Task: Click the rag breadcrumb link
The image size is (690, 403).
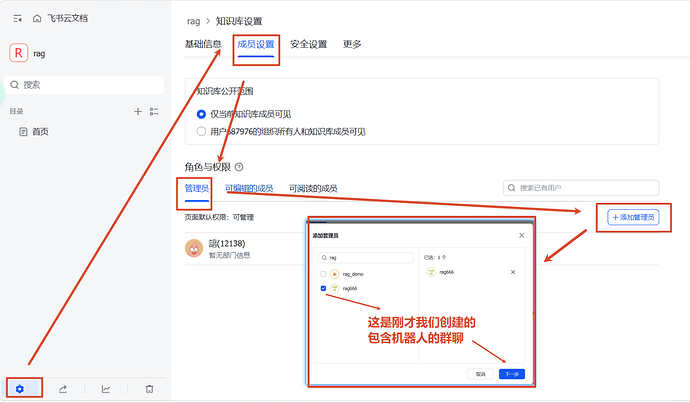Action: pos(193,21)
